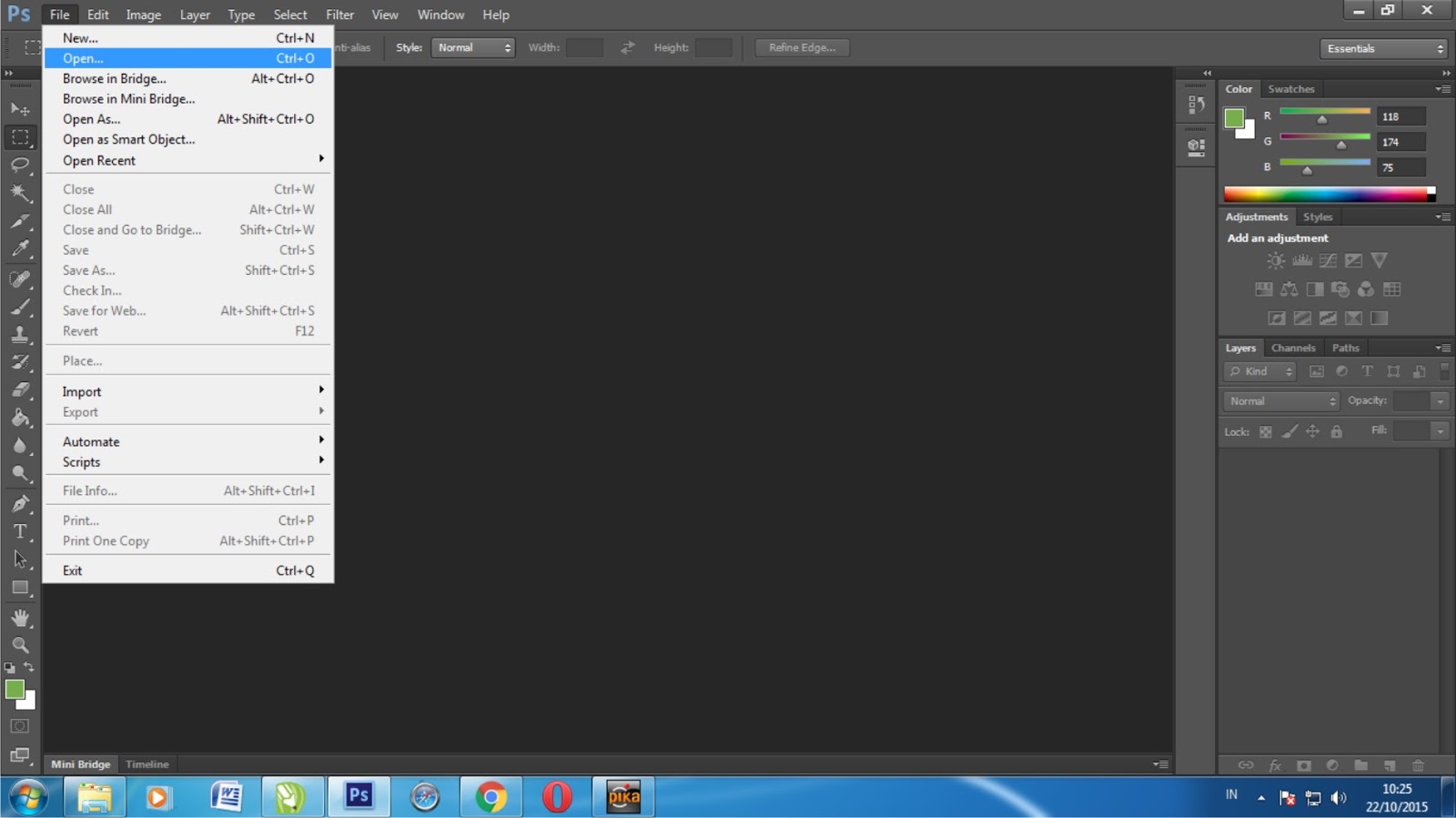This screenshot has width=1456, height=818.
Task: Switch to the Channels tab
Action: pyautogui.click(x=1293, y=348)
